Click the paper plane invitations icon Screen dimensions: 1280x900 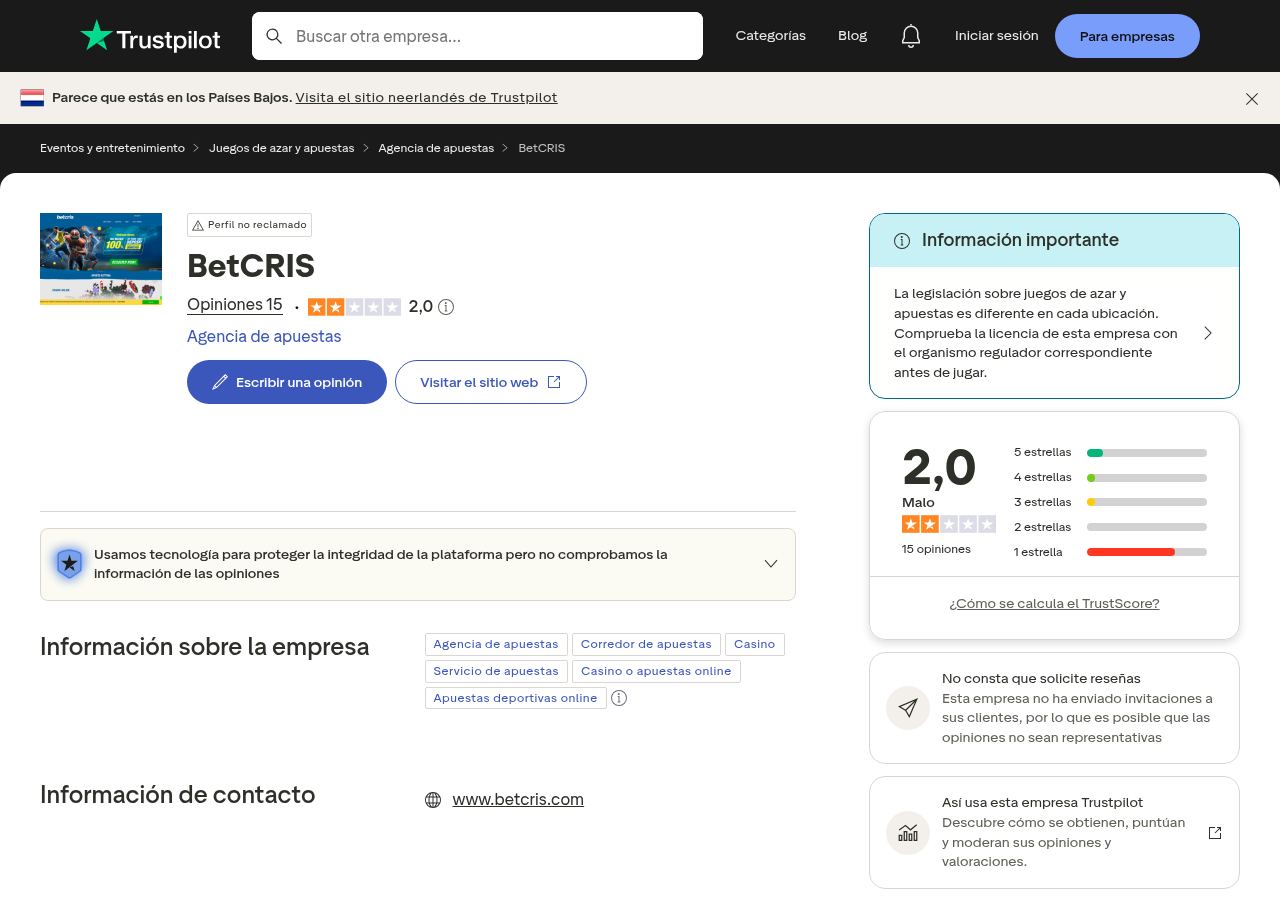point(908,708)
